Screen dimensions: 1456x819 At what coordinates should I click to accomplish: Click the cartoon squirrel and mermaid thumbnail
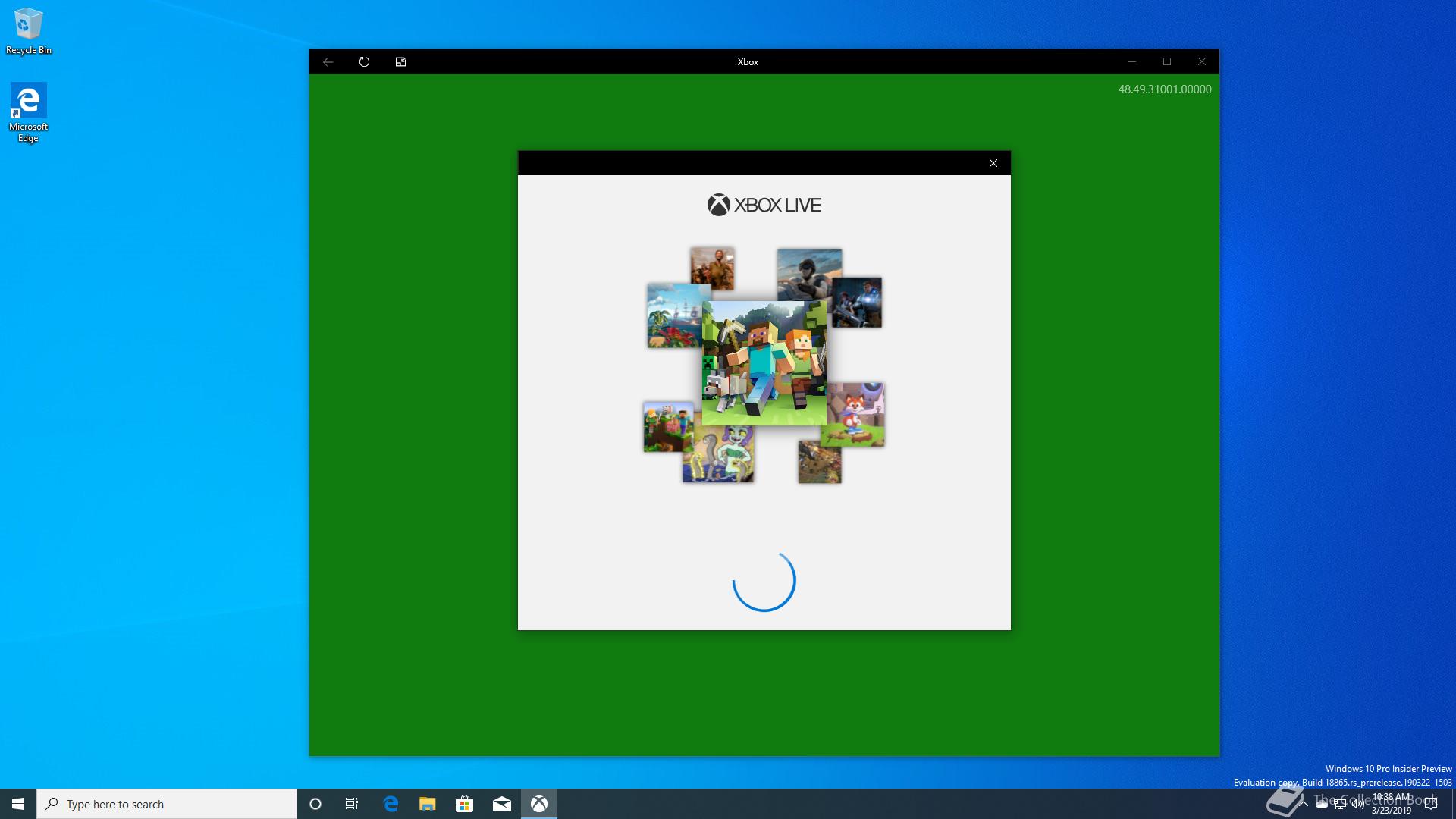(x=718, y=454)
